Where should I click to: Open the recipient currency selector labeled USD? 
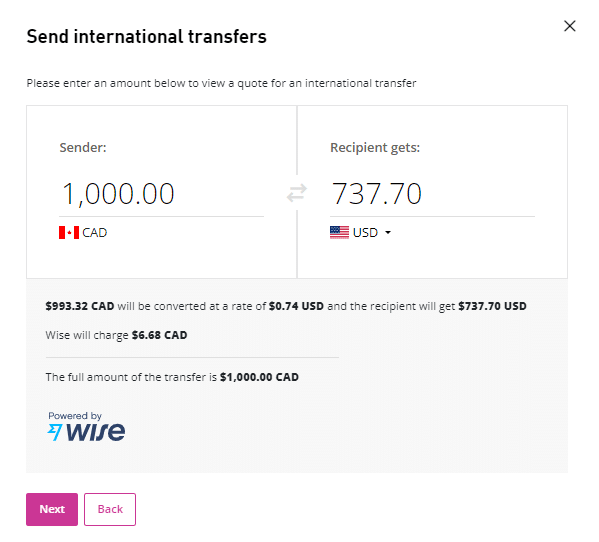tap(361, 232)
